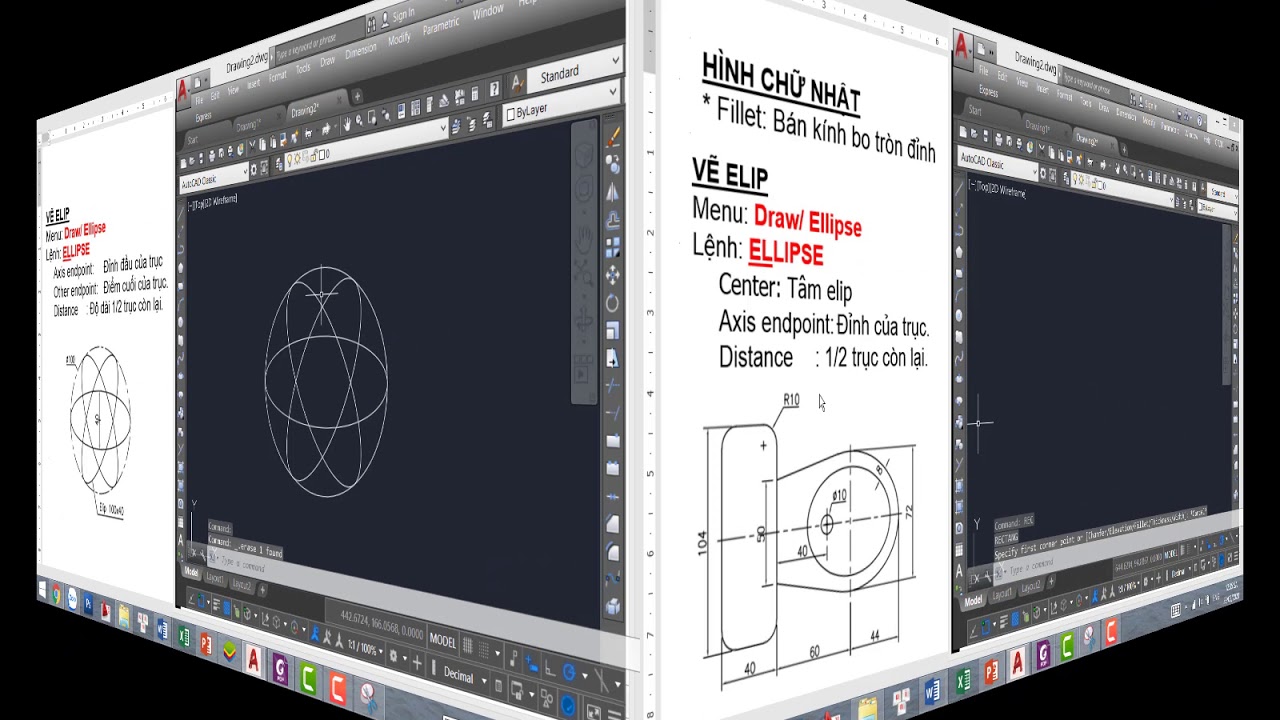This screenshot has height=720, width=1280.
Task: Click New file icon in blank AutoCAD window toolbar
Action: [963, 133]
